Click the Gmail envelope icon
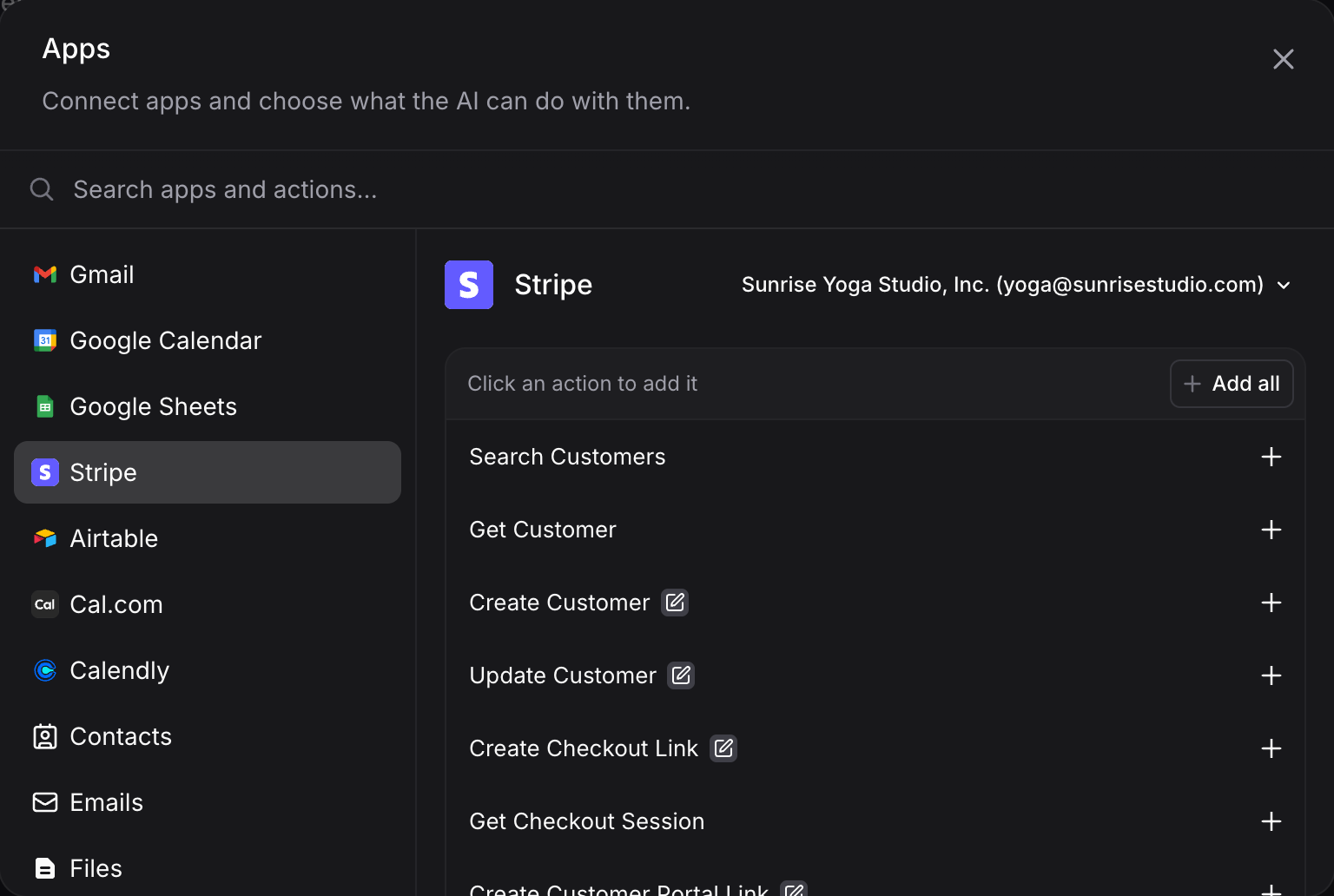The width and height of the screenshot is (1334, 896). 45,274
